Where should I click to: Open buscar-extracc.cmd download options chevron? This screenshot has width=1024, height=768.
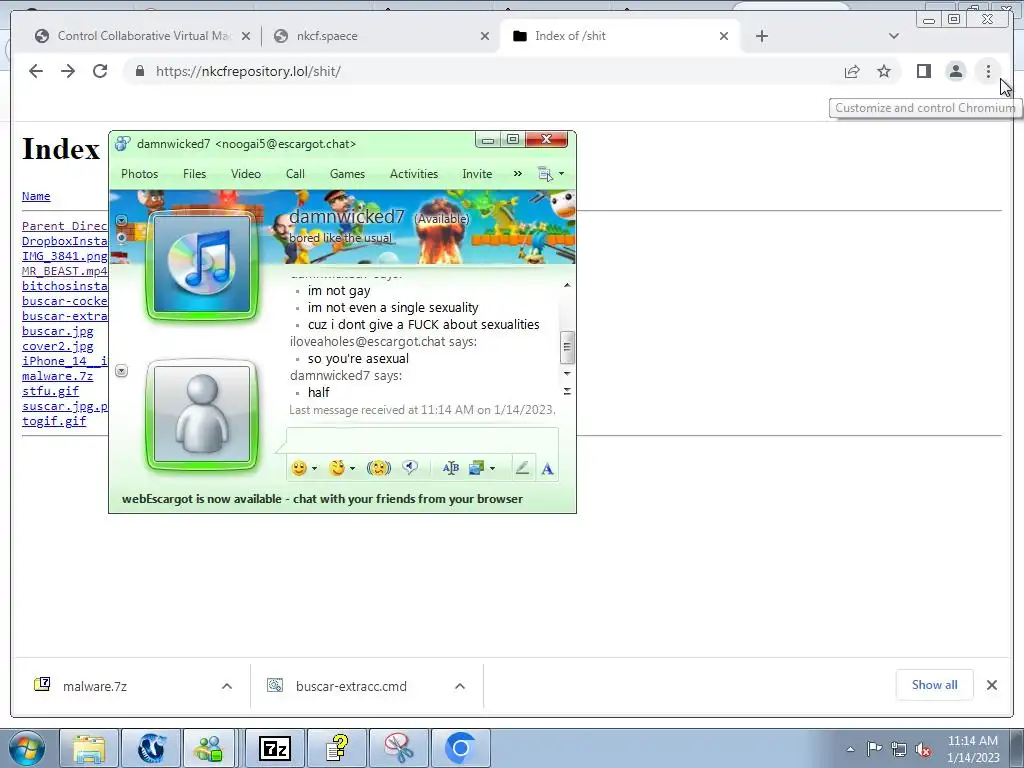tap(460, 686)
